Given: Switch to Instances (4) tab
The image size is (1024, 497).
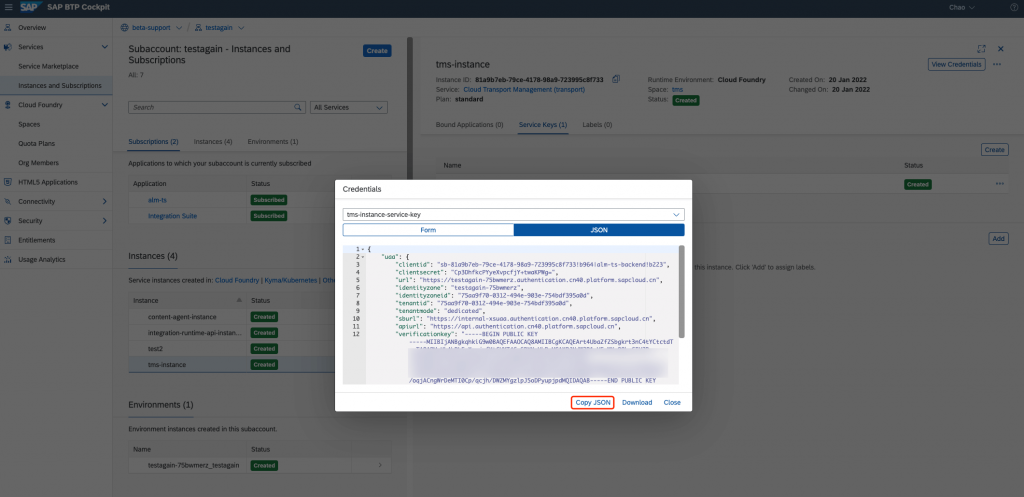Looking at the screenshot, I should (213, 142).
